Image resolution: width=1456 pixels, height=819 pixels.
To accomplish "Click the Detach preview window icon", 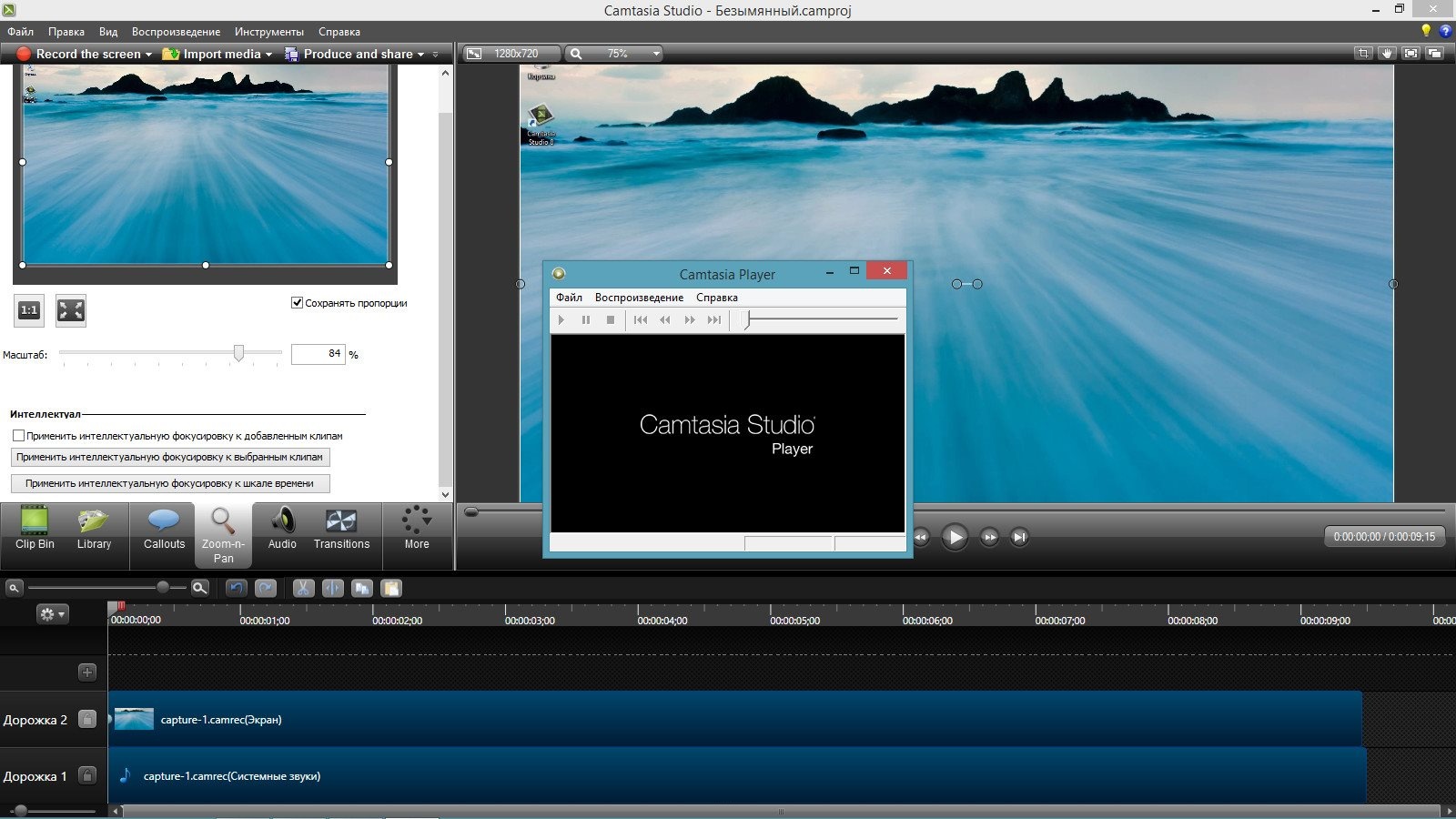I will click(x=1435, y=53).
